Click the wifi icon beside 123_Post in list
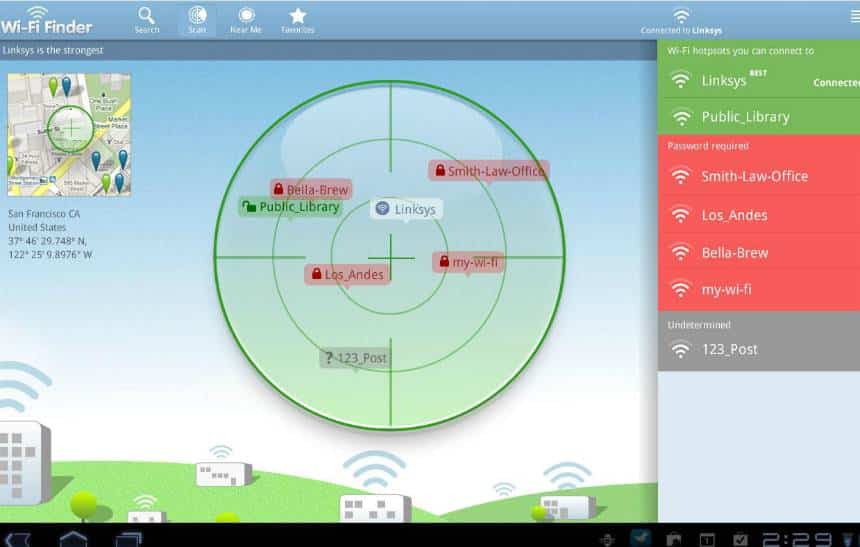Viewport: 860px width, 547px height. (x=680, y=349)
